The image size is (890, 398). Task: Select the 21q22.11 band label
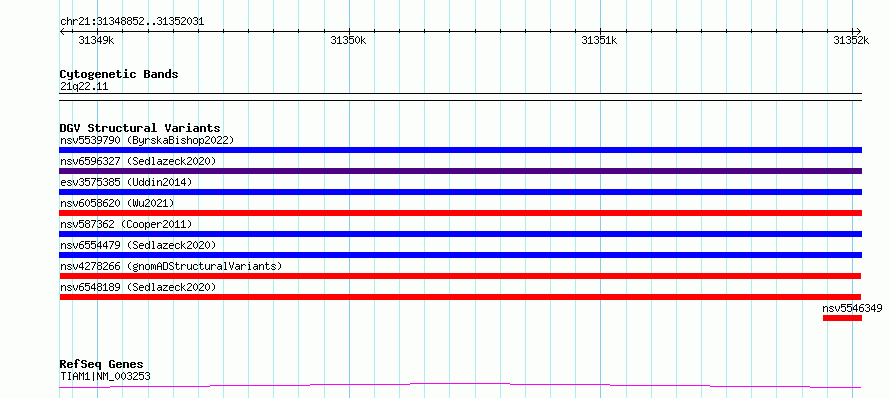(84, 86)
